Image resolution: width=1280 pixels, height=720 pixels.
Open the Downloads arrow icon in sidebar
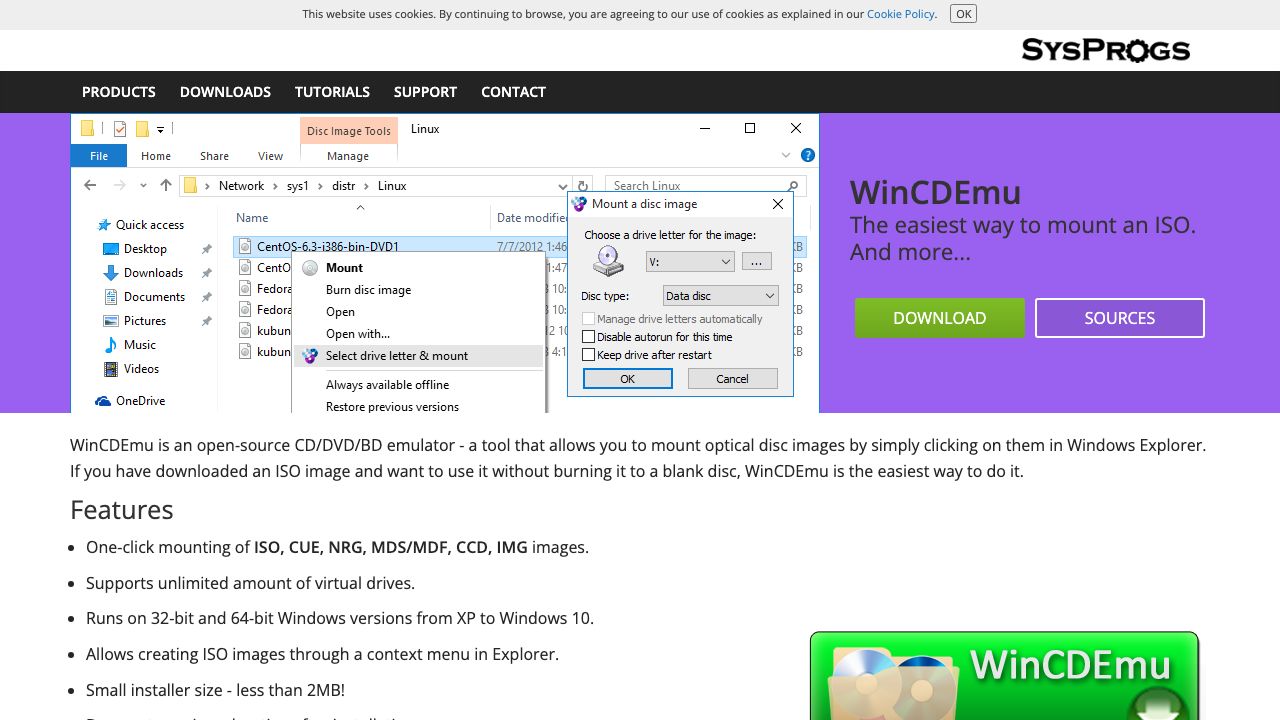point(111,273)
